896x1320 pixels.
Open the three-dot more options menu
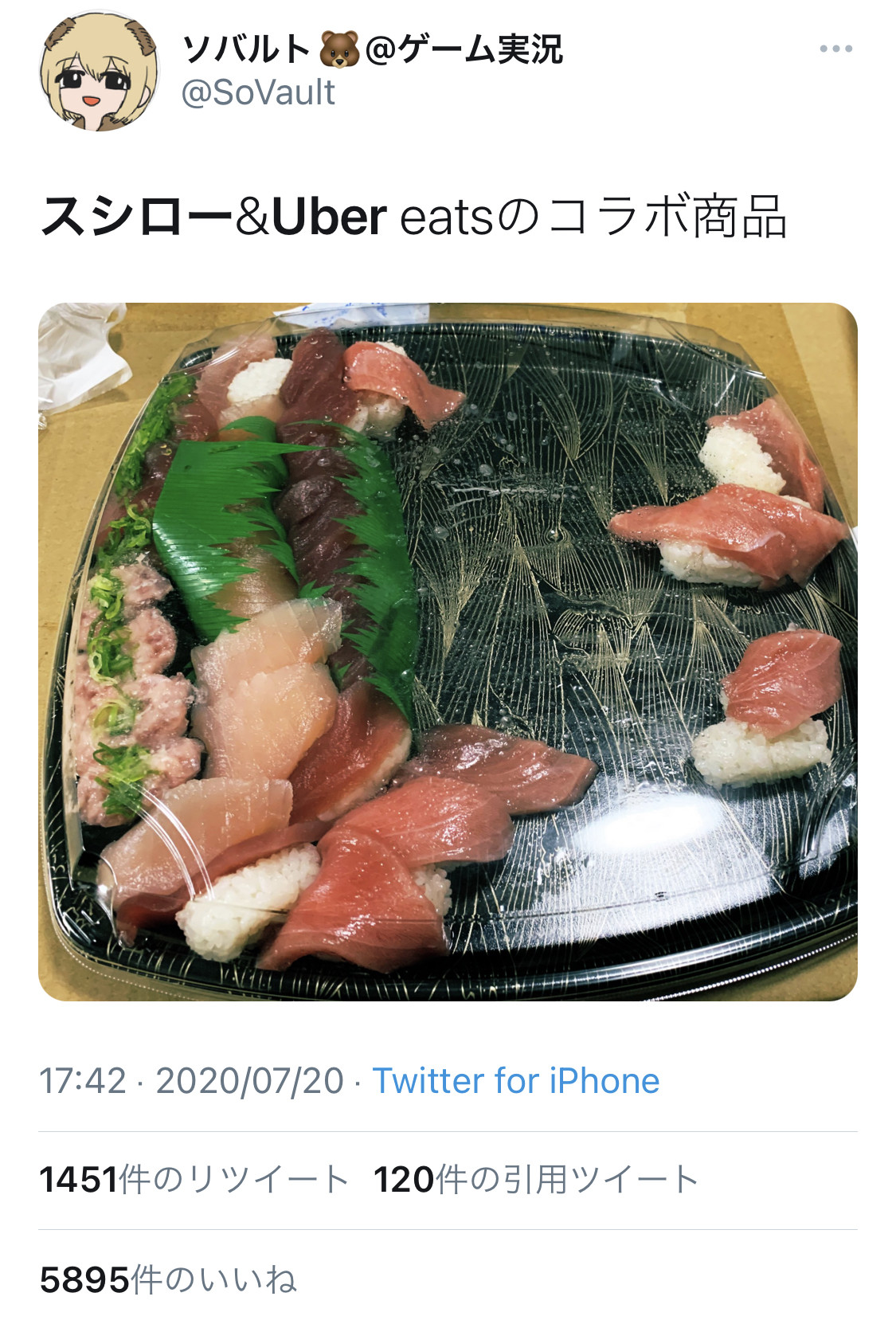[835, 49]
